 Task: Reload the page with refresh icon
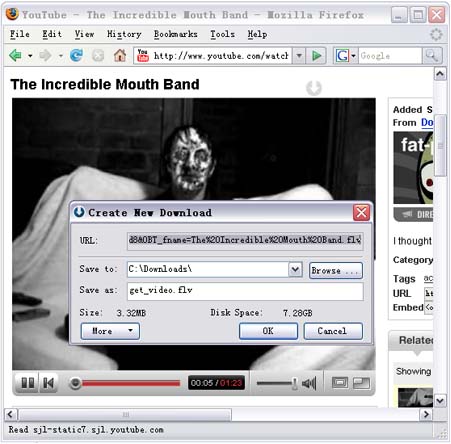[x=77, y=55]
